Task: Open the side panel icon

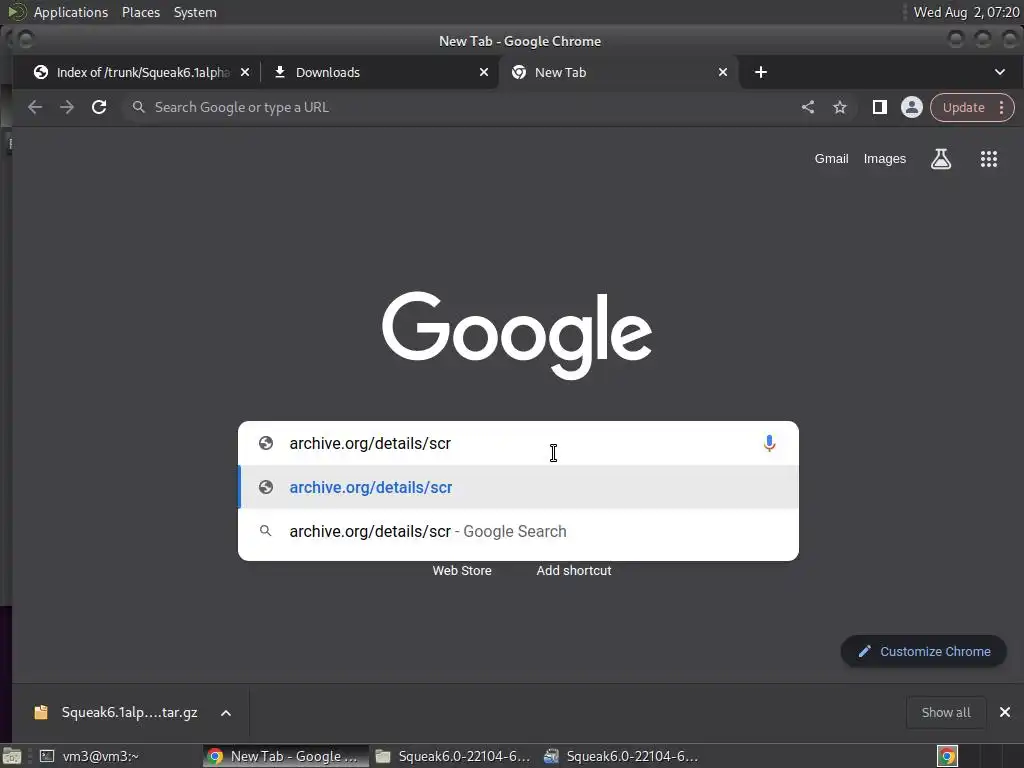Action: click(880, 107)
